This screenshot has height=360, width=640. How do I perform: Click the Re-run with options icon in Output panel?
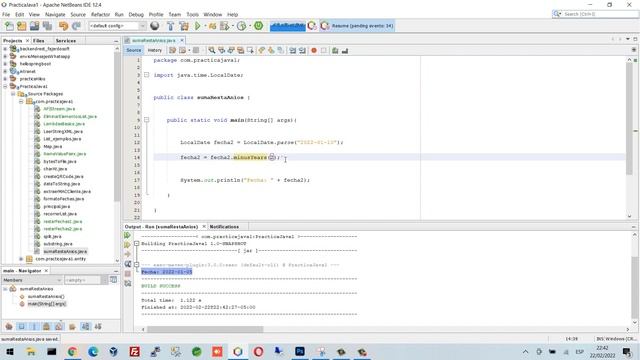point(127,245)
